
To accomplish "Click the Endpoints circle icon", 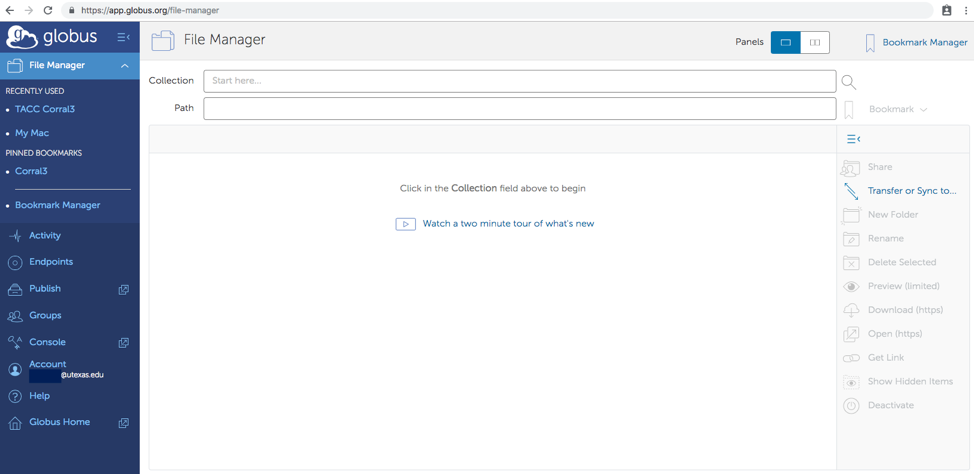I will [x=15, y=263].
